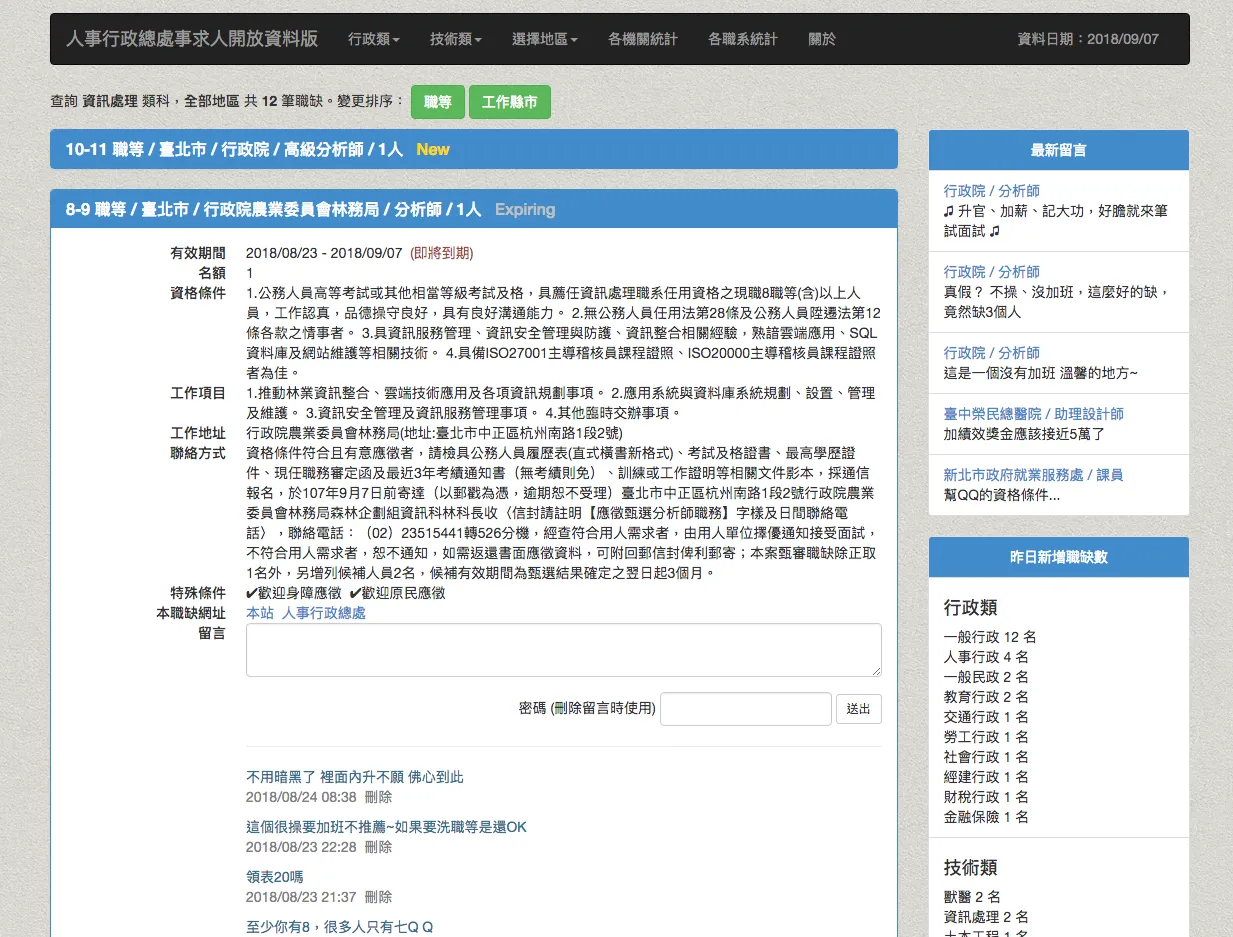The height and width of the screenshot is (937, 1233).
Task: Click the 人事行政總處事求人開放資料版 brand link
Action: (190, 39)
